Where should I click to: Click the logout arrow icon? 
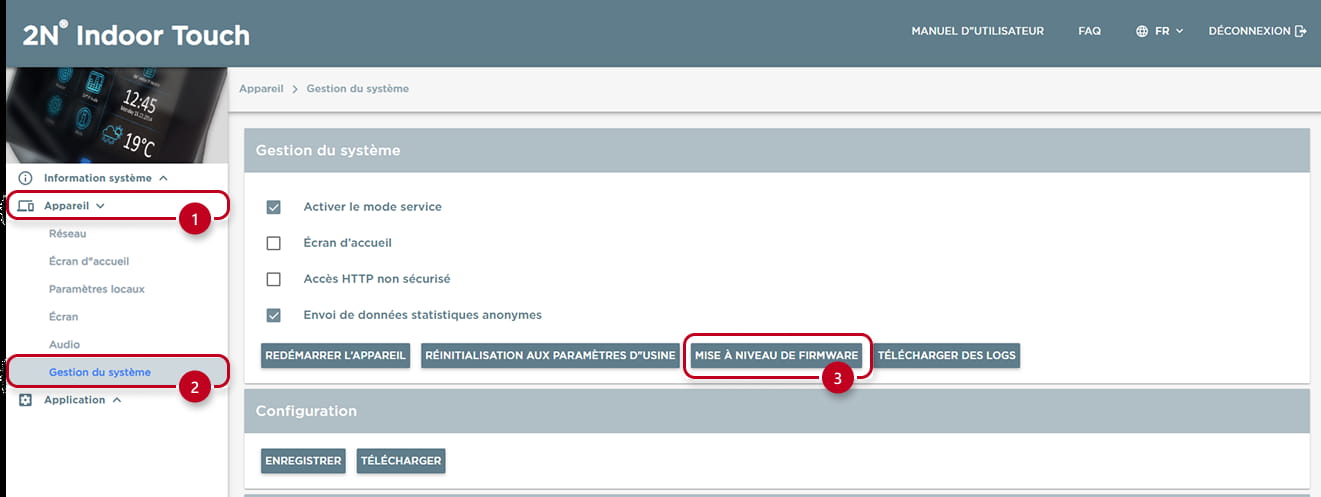tap(1301, 31)
